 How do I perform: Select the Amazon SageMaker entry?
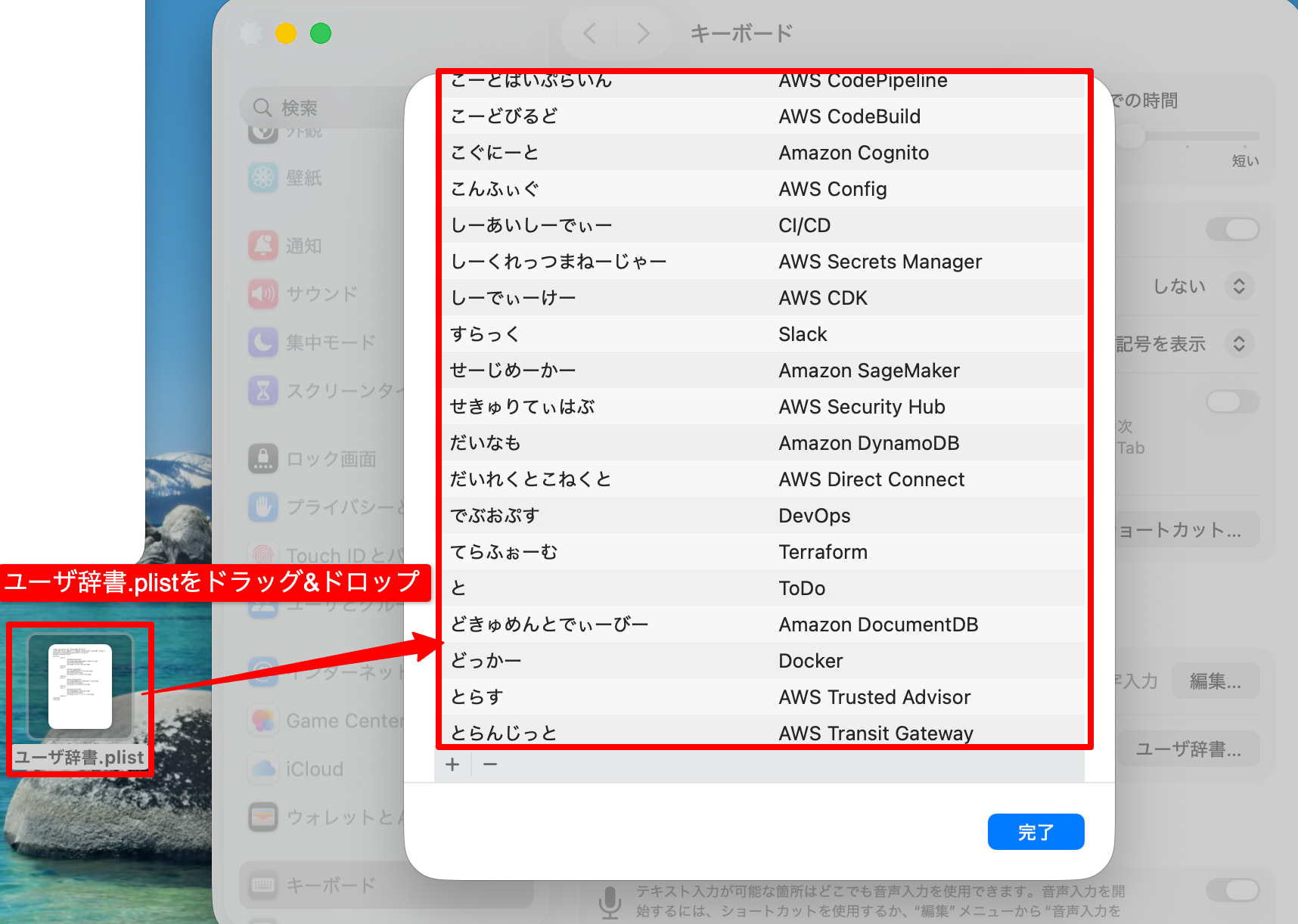[x=764, y=371]
